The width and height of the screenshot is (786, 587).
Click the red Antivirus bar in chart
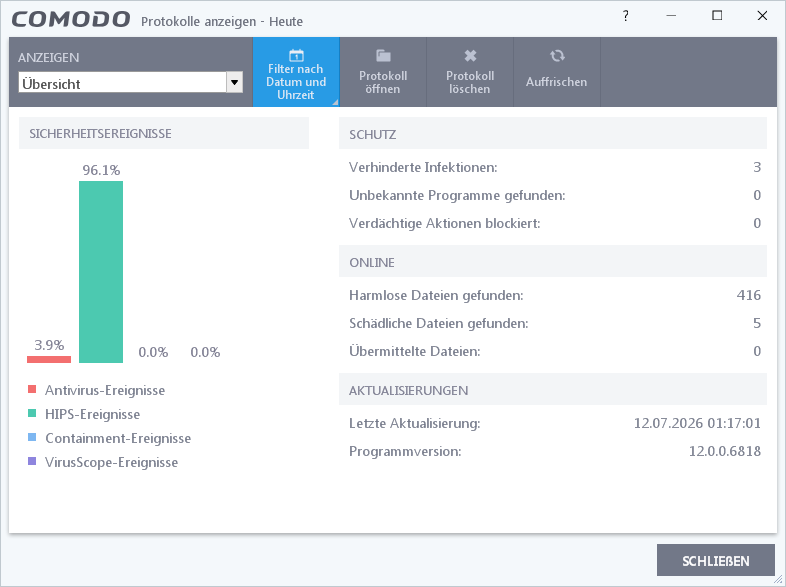[49, 359]
